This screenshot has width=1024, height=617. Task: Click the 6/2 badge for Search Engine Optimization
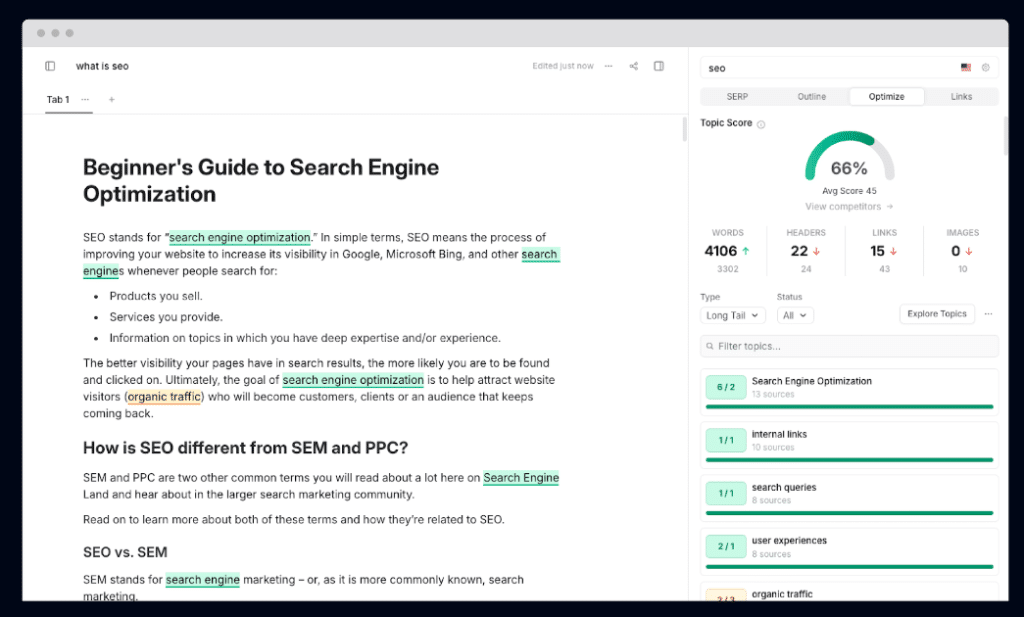726,387
